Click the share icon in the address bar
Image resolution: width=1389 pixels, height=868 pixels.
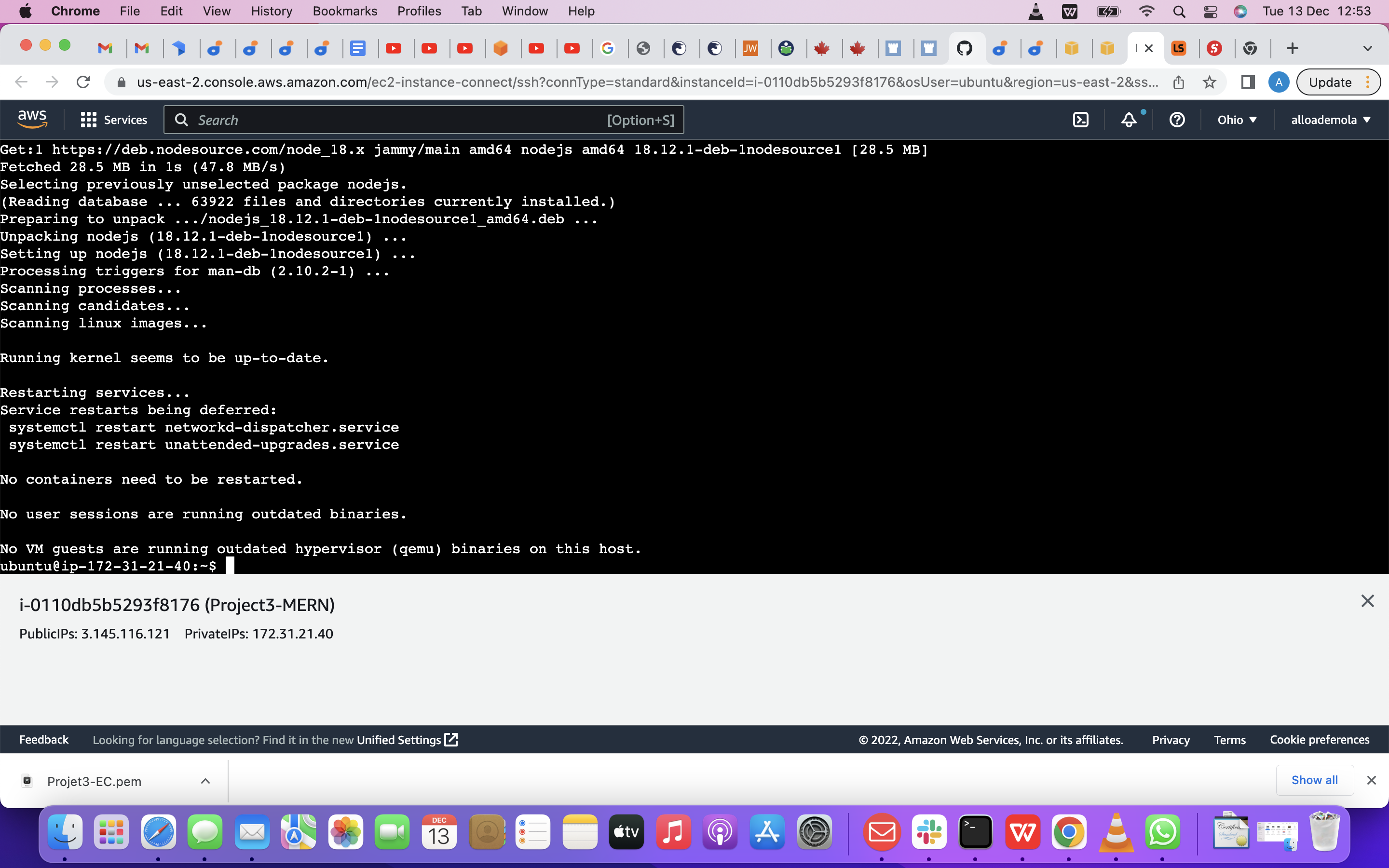[x=1179, y=82]
